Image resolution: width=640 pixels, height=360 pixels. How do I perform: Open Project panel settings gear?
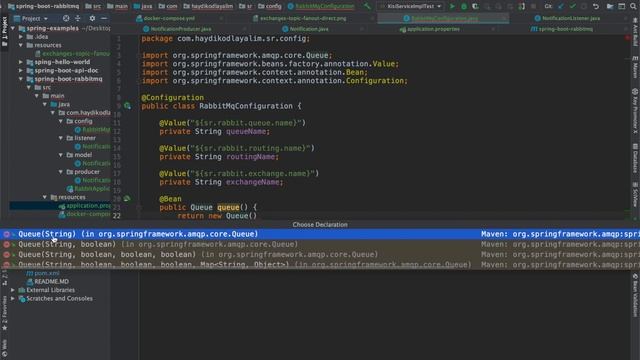[92, 18]
